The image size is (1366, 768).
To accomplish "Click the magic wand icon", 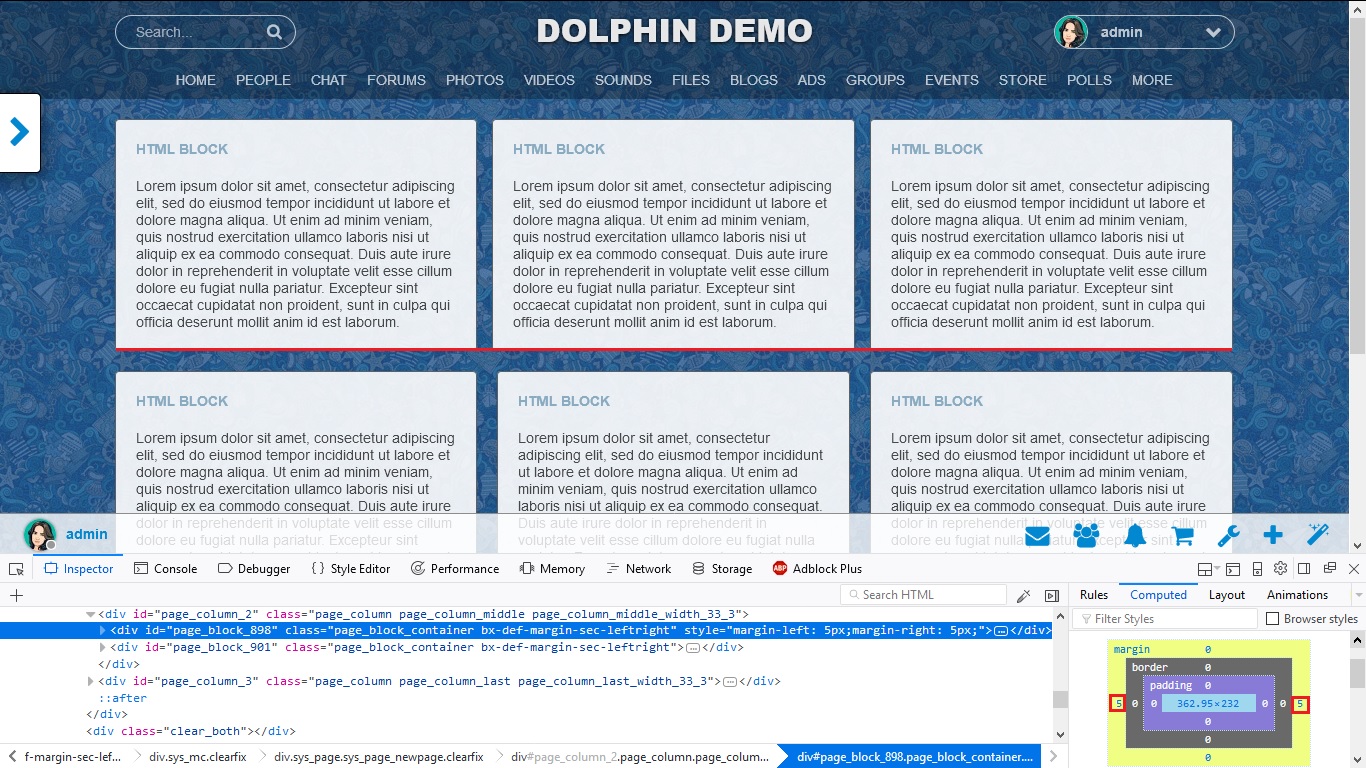I will click(1318, 535).
